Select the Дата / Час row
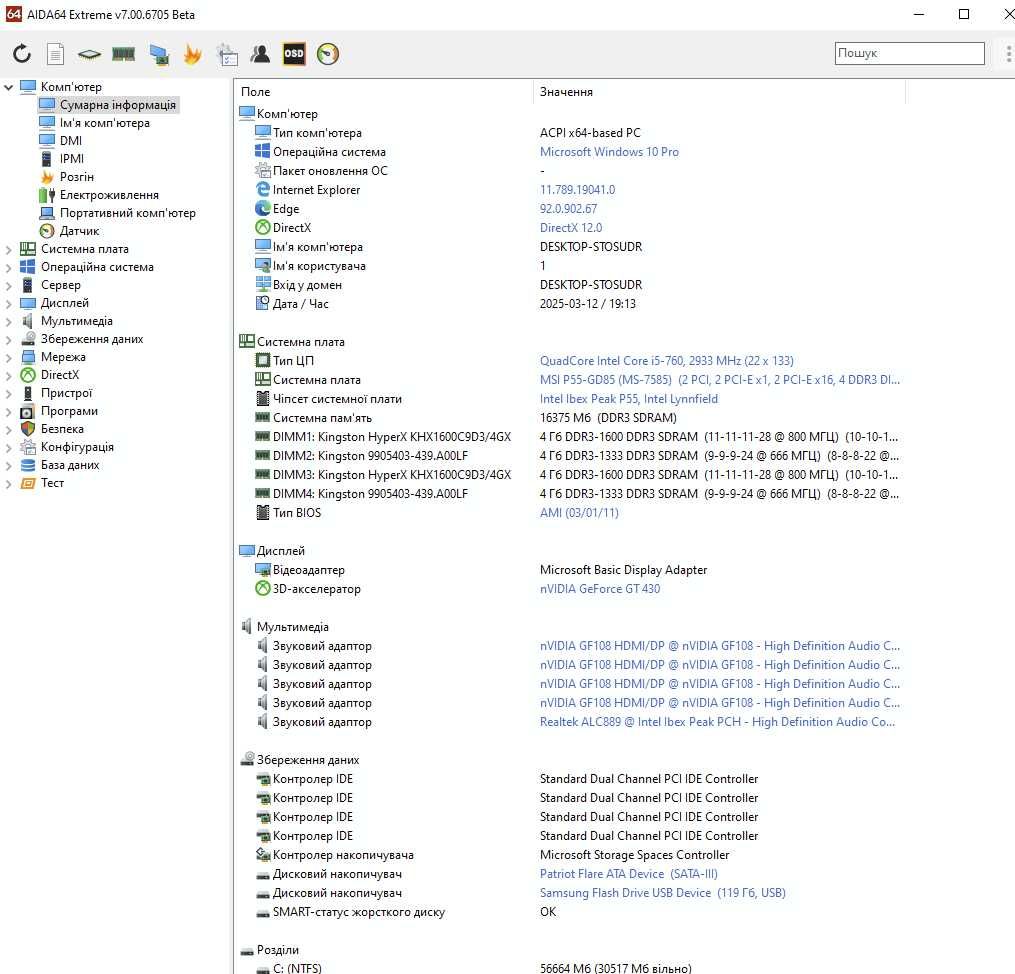This screenshot has height=974, width=1015. (x=572, y=304)
